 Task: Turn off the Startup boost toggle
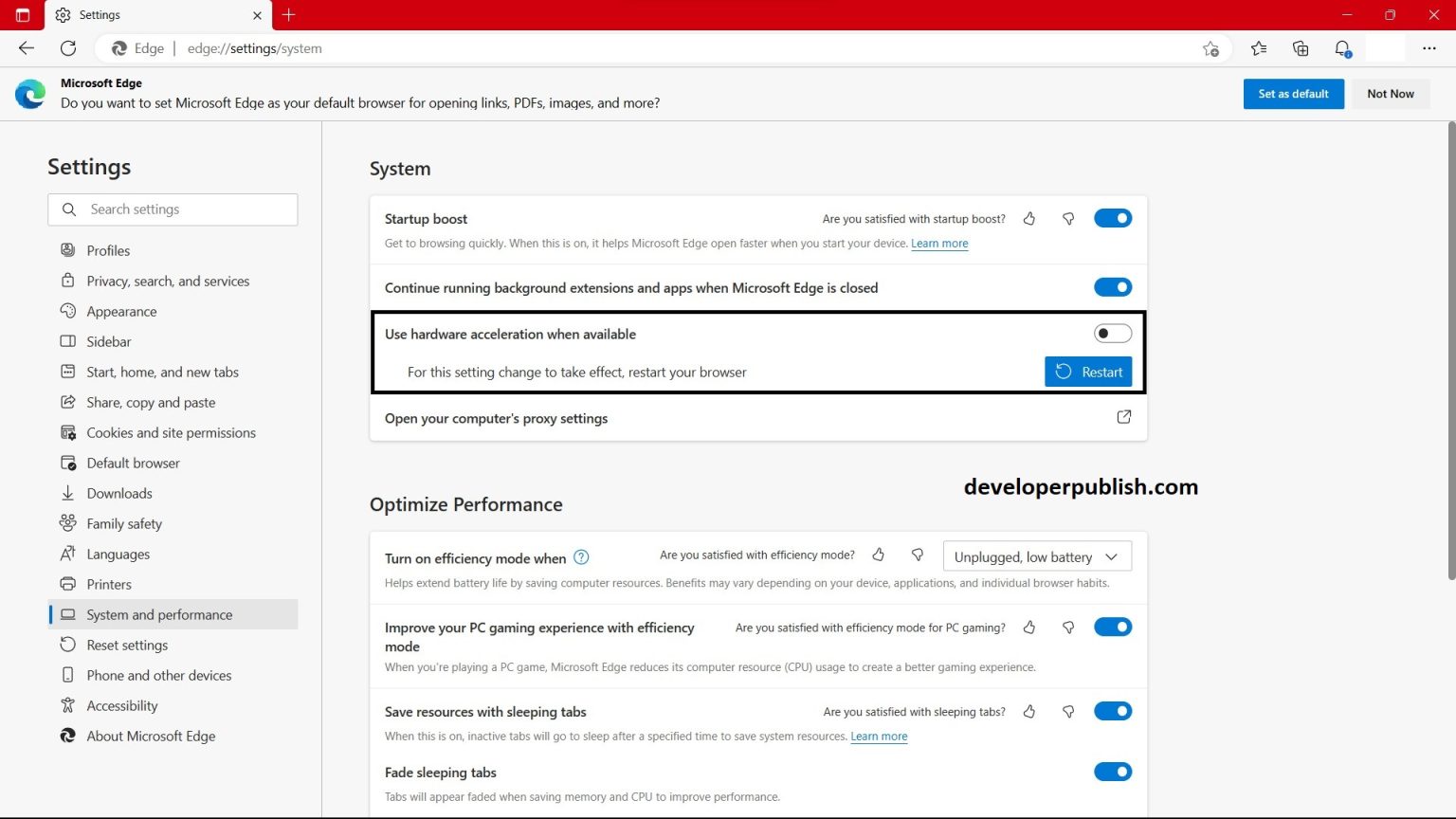pyautogui.click(x=1113, y=217)
